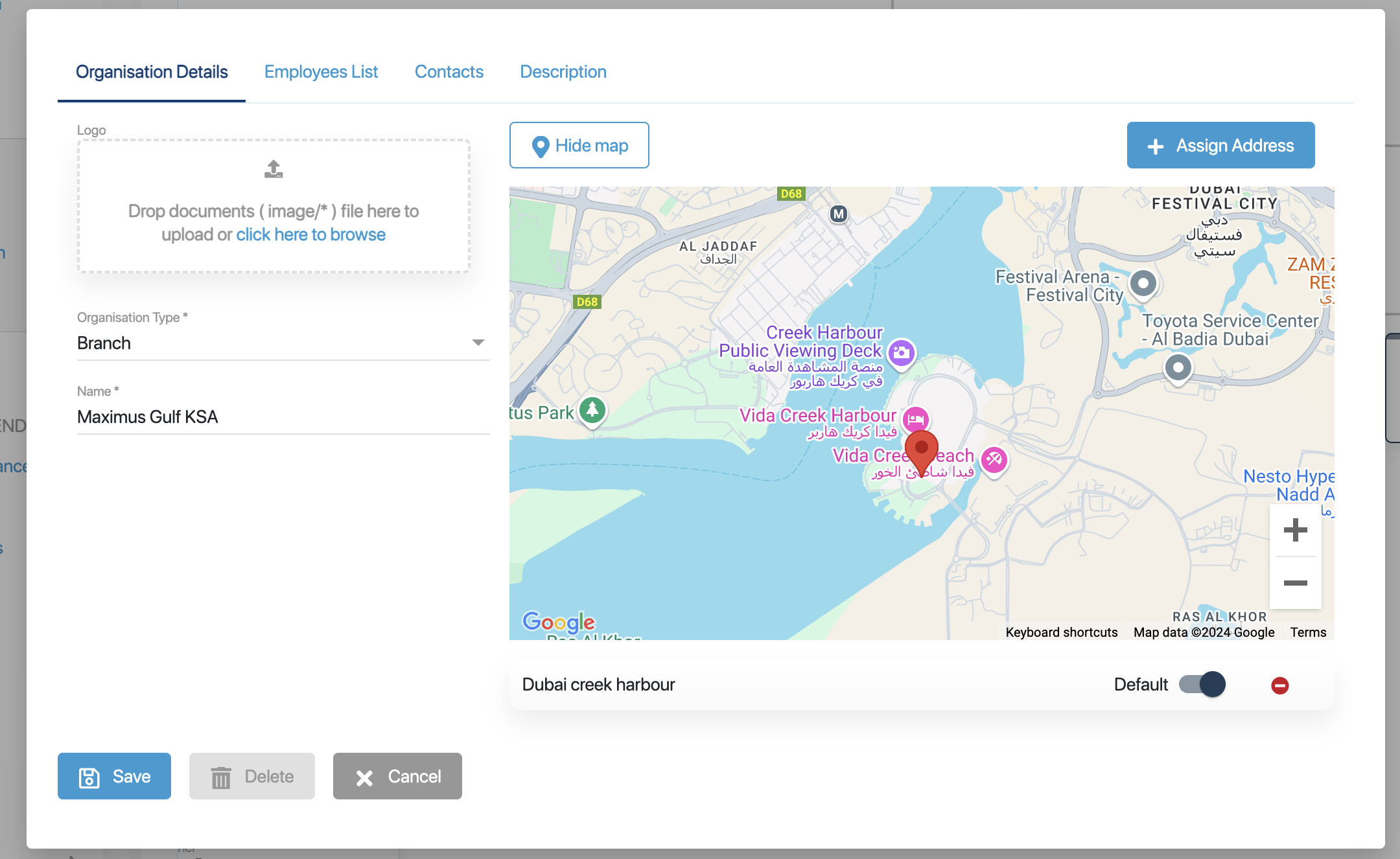This screenshot has width=1400, height=859.
Task: Switch to Organisation Details tab
Action: (152, 72)
